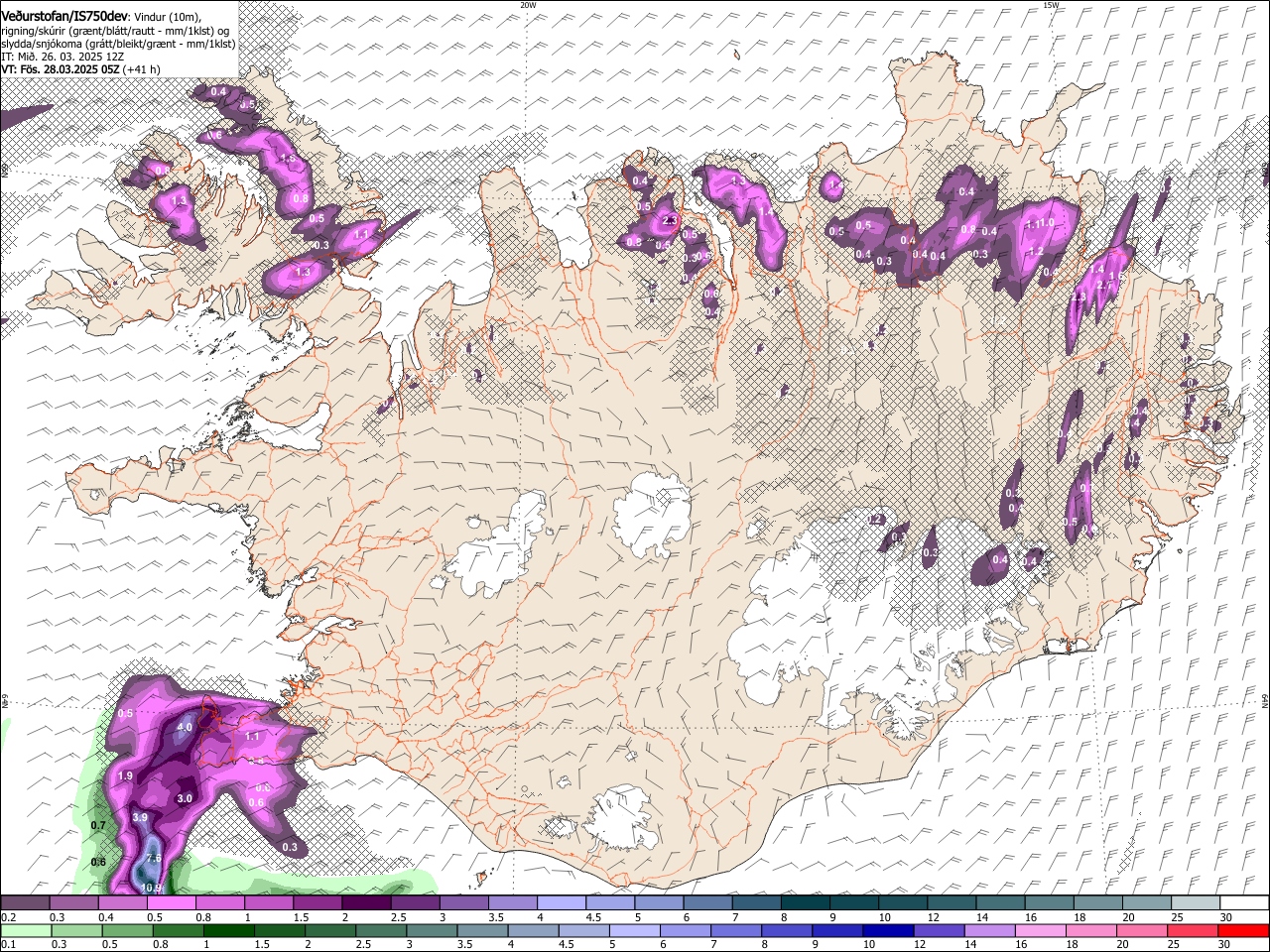This screenshot has height=952, width=1270.
Task: Click the circled '2.3' value in north Iceland
Action: 669,221
